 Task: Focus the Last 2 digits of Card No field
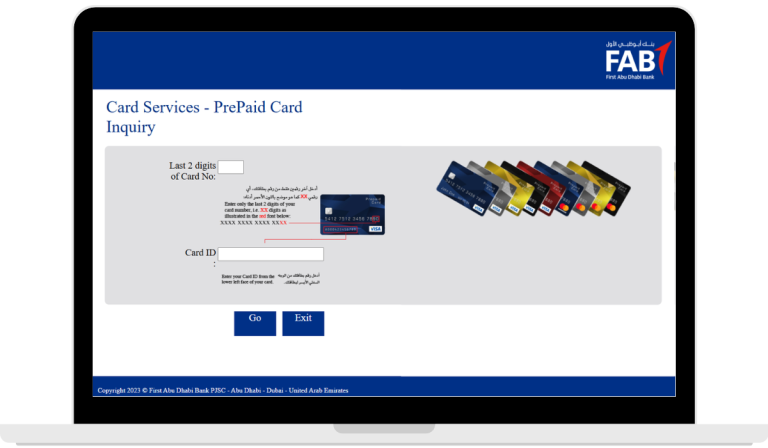pyautogui.click(x=231, y=167)
